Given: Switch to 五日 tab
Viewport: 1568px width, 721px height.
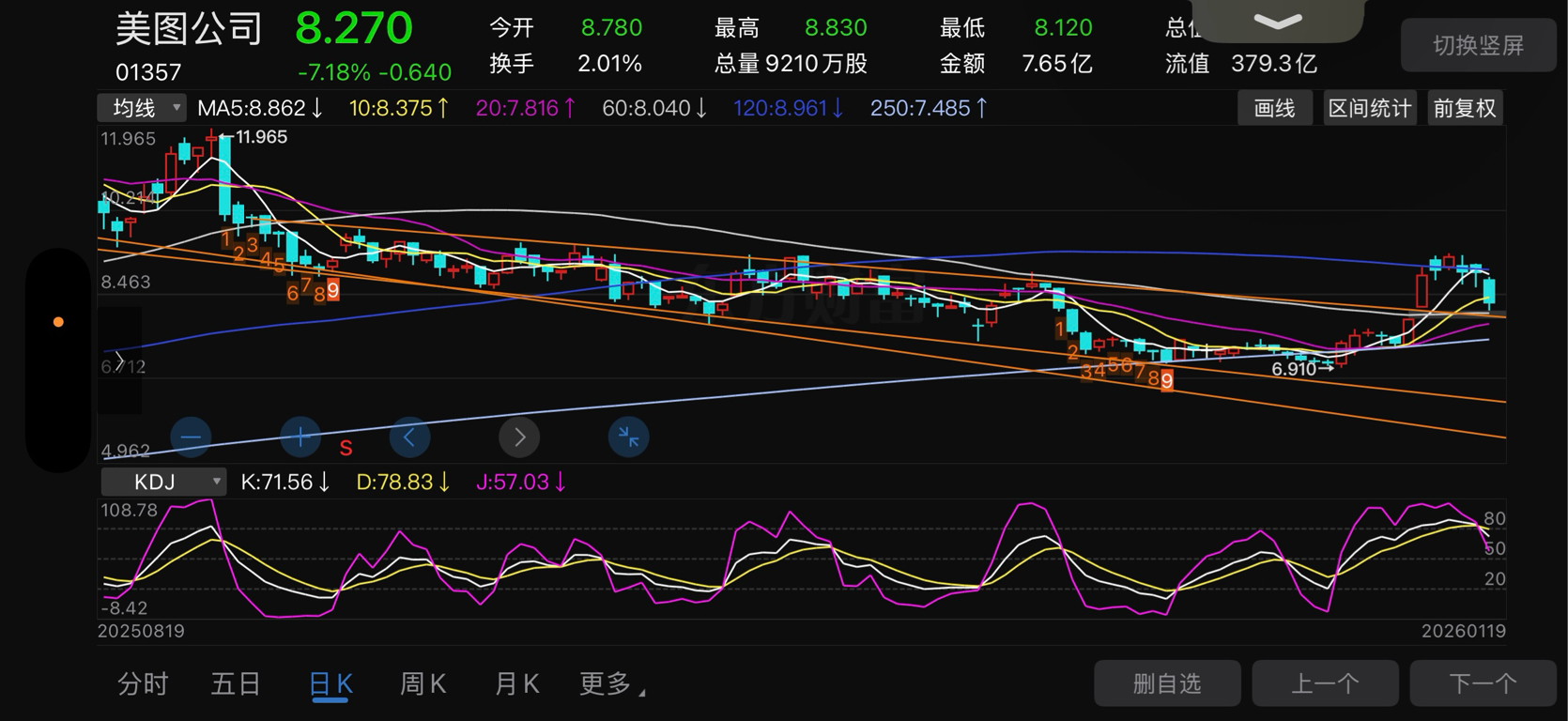Looking at the screenshot, I should click(x=235, y=684).
